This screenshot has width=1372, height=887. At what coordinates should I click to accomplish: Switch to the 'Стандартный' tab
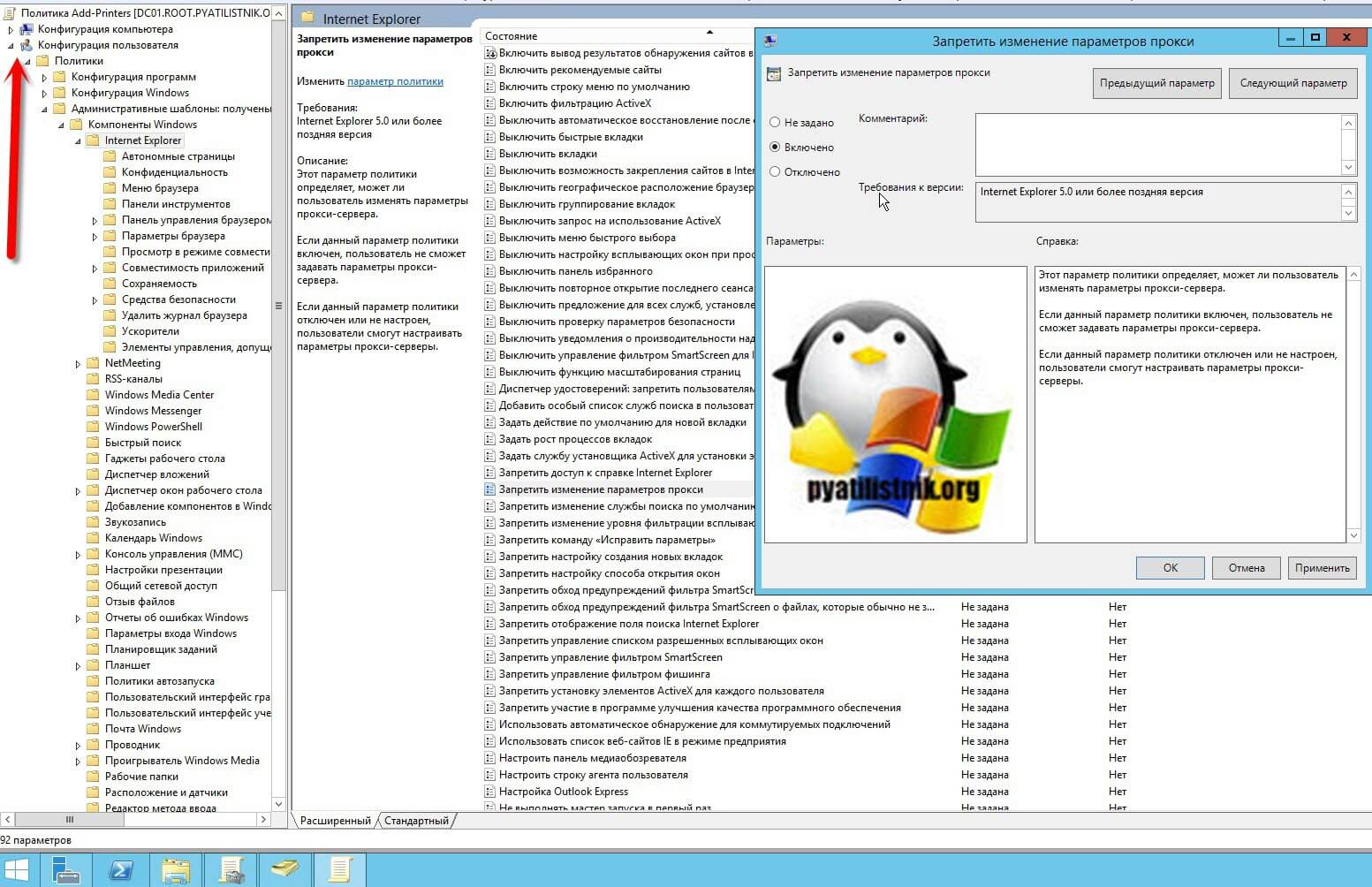pyautogui.click(x=416, y=821)
